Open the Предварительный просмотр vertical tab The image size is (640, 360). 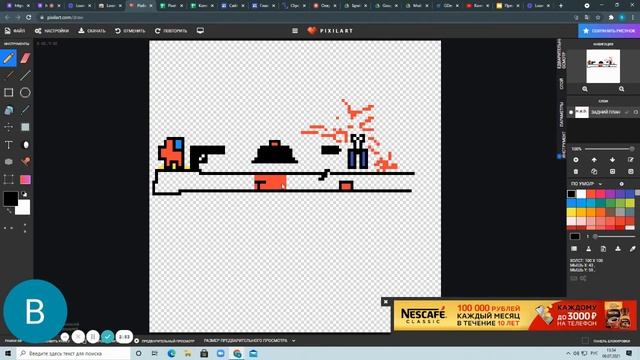tap(562, 54)
